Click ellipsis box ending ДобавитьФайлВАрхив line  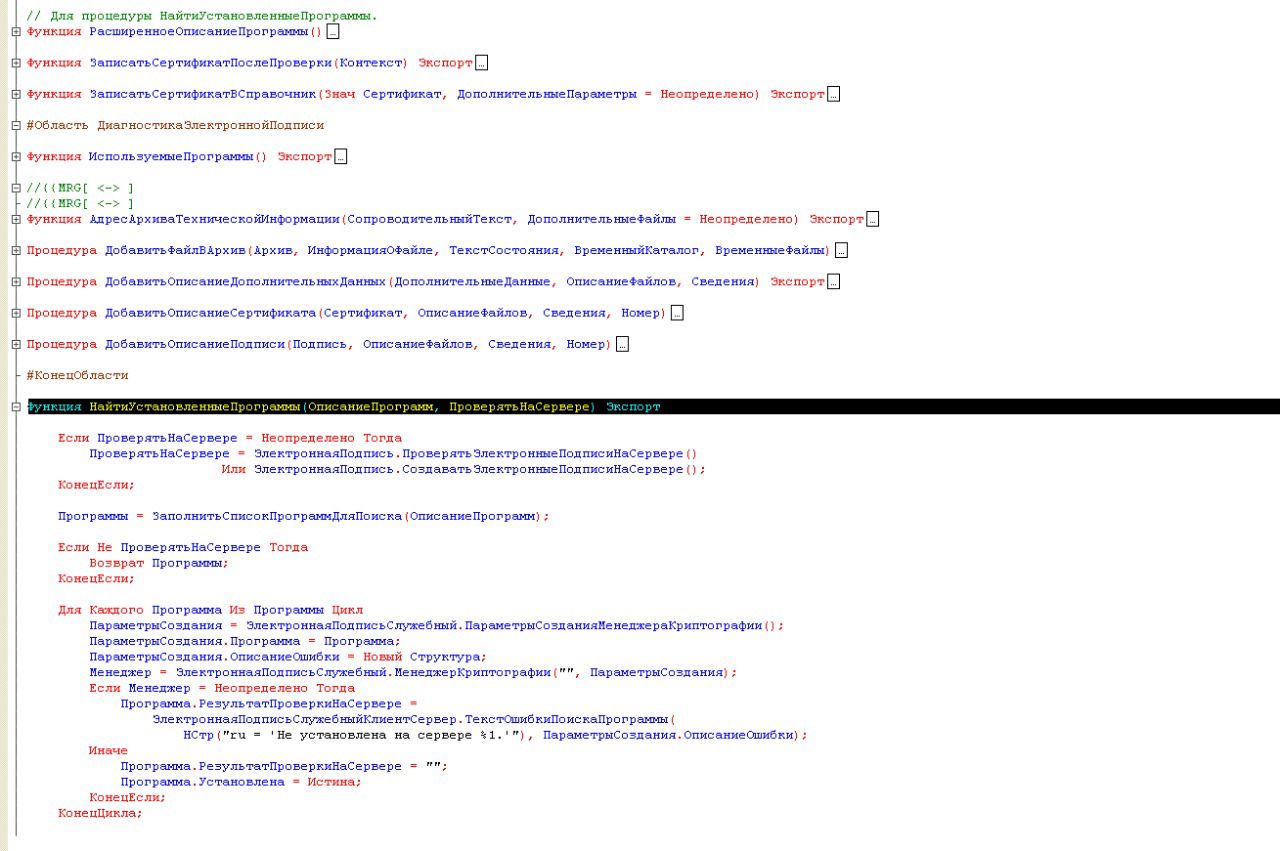pos(841,250)
